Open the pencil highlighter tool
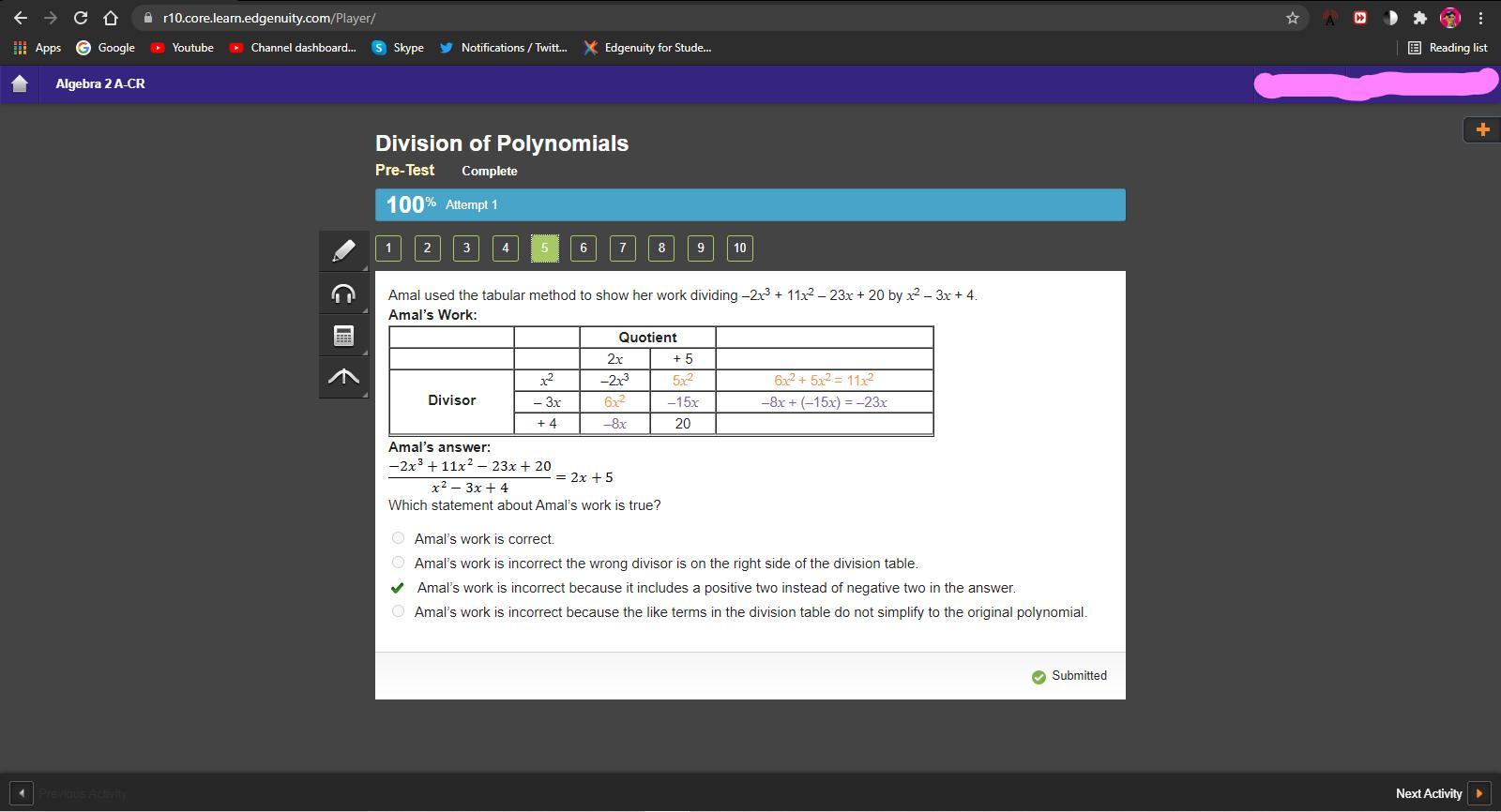The width and height of the screenshot is (1501, 812). pyautogui.click(x=343, y=250)
